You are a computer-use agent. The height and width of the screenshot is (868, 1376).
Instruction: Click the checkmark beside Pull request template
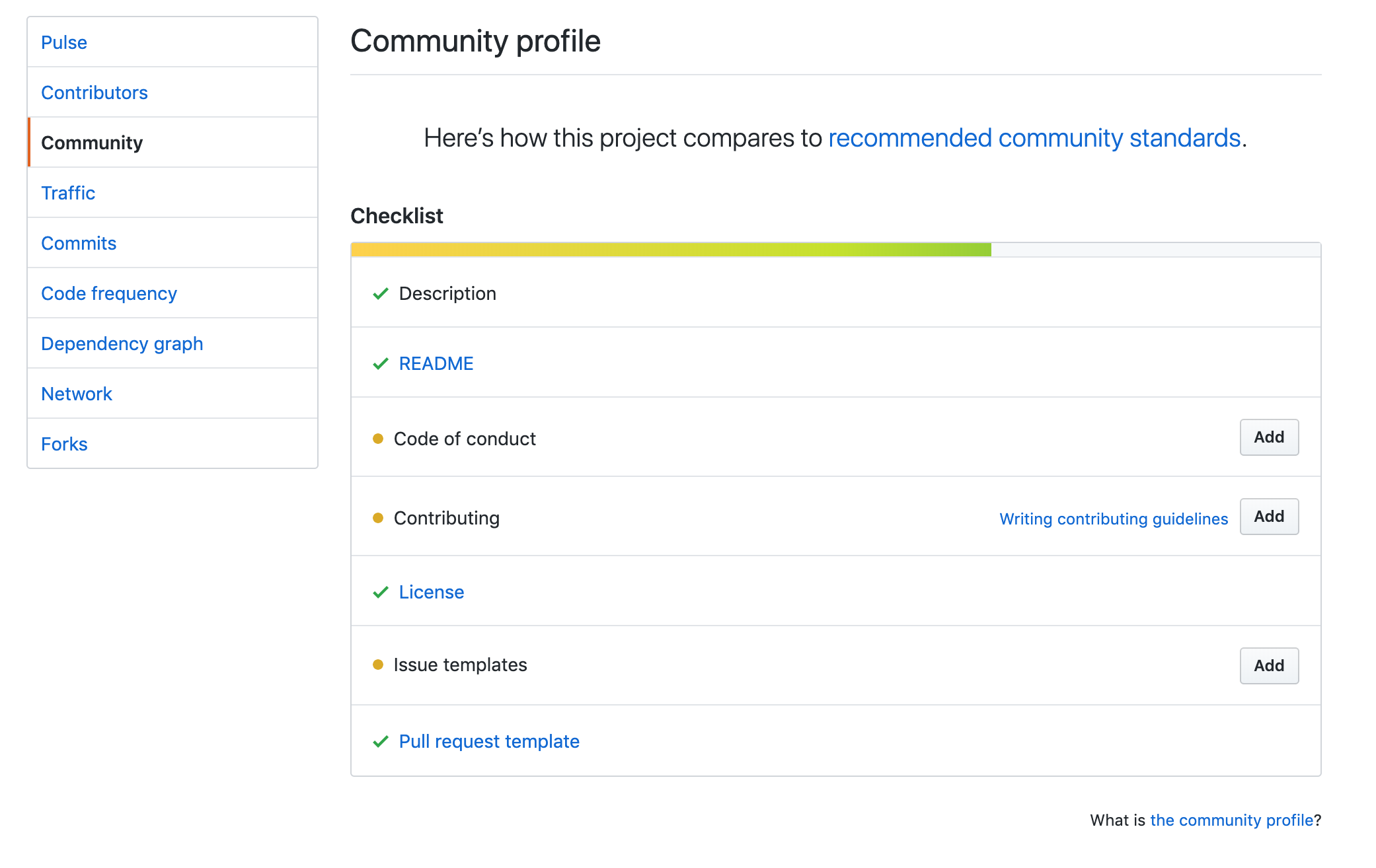(x=380, y=742)
